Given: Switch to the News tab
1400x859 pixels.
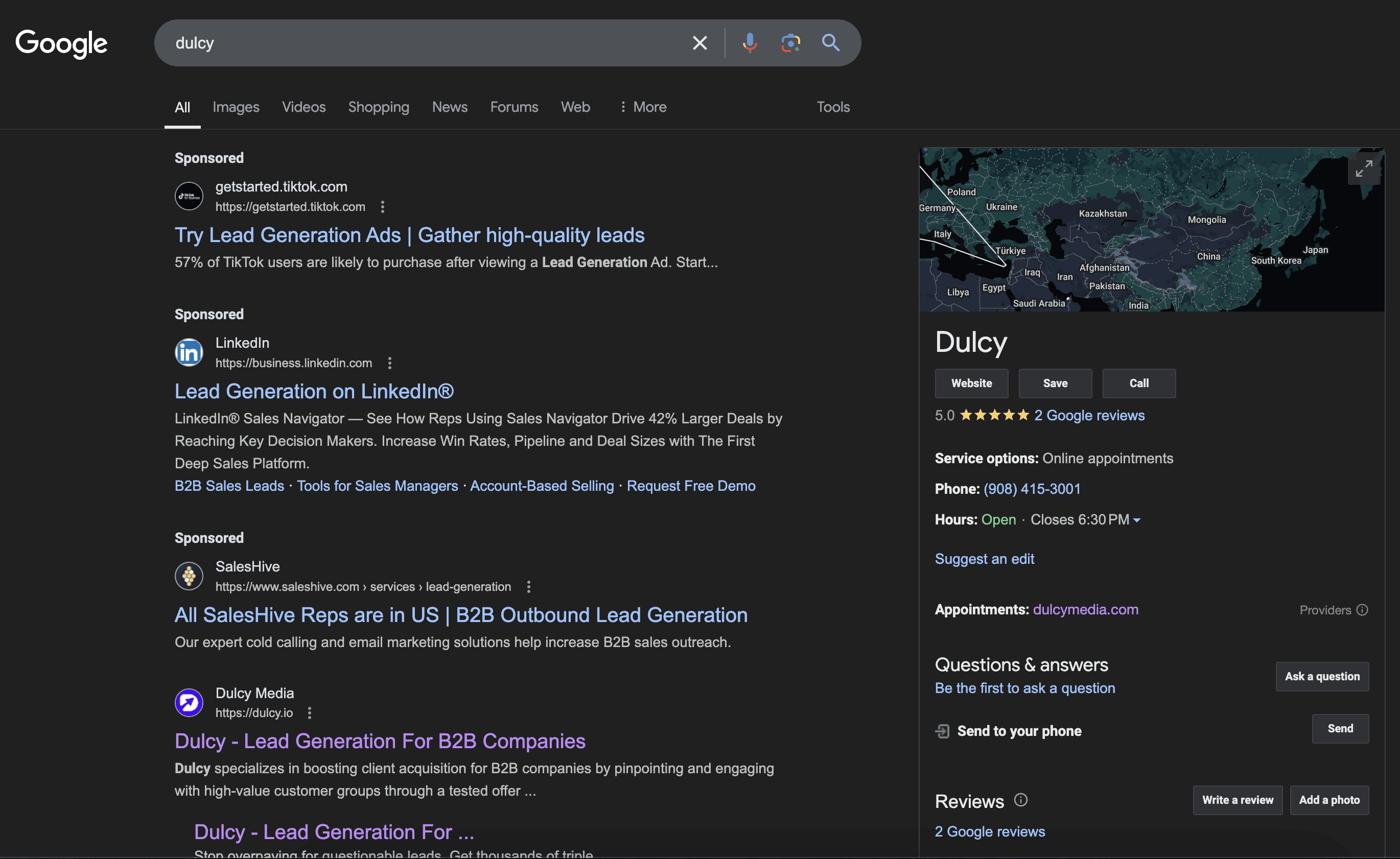Looking at the screenshot, I should tap(450, 107).
